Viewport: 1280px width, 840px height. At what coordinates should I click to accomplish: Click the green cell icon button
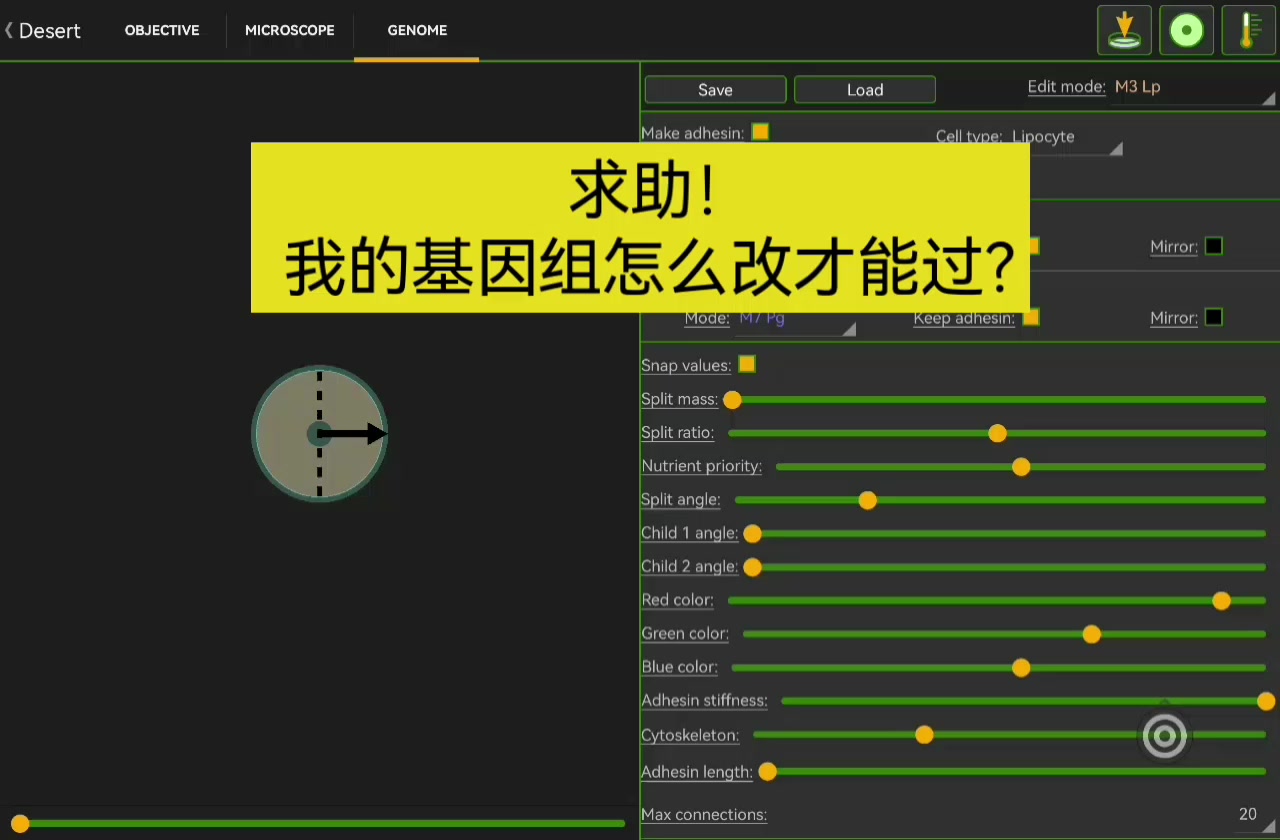pyautogui.click(x=1186, y=30)
